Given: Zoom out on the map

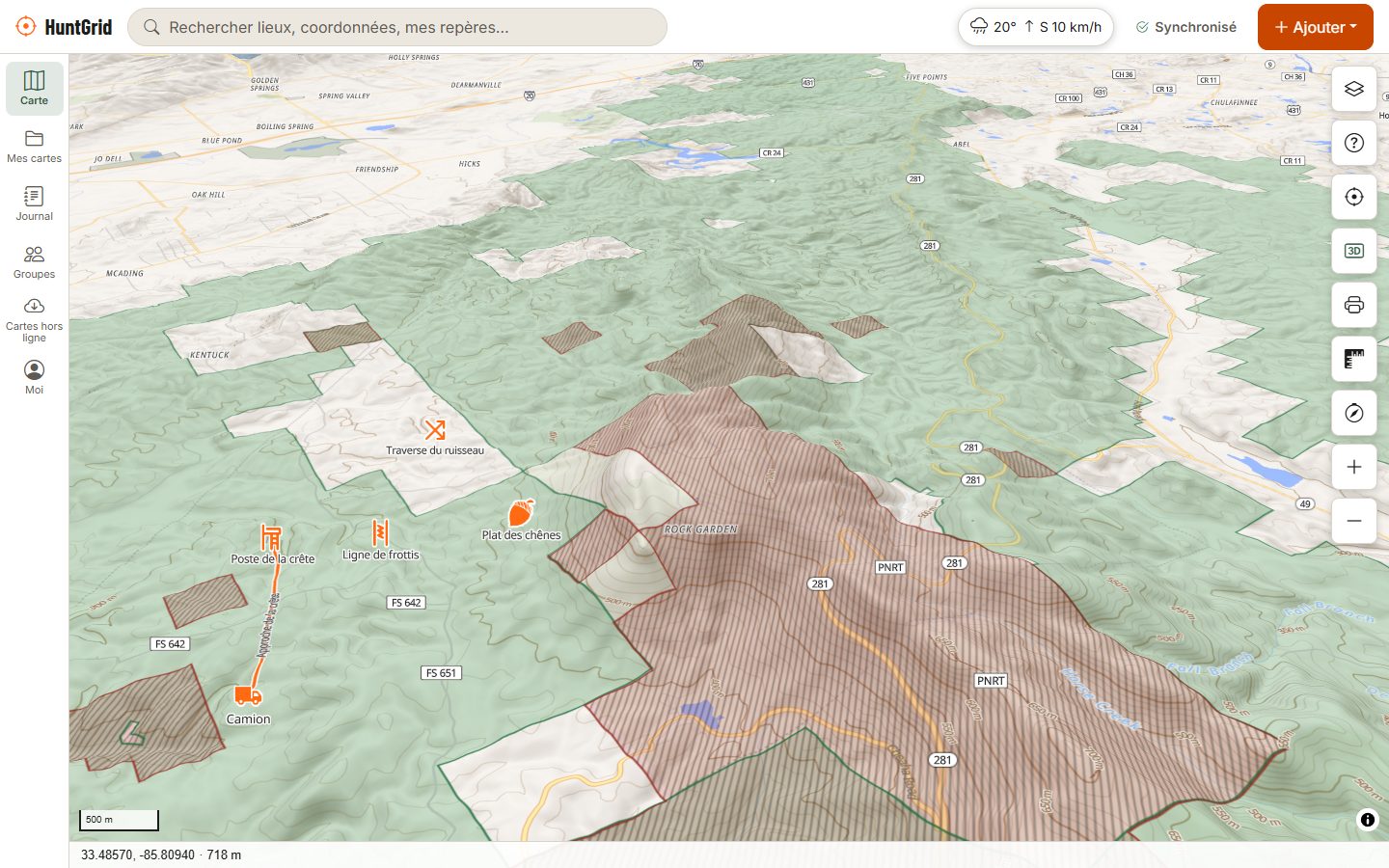Looking at the screenshot, I should click(1354, 521).
